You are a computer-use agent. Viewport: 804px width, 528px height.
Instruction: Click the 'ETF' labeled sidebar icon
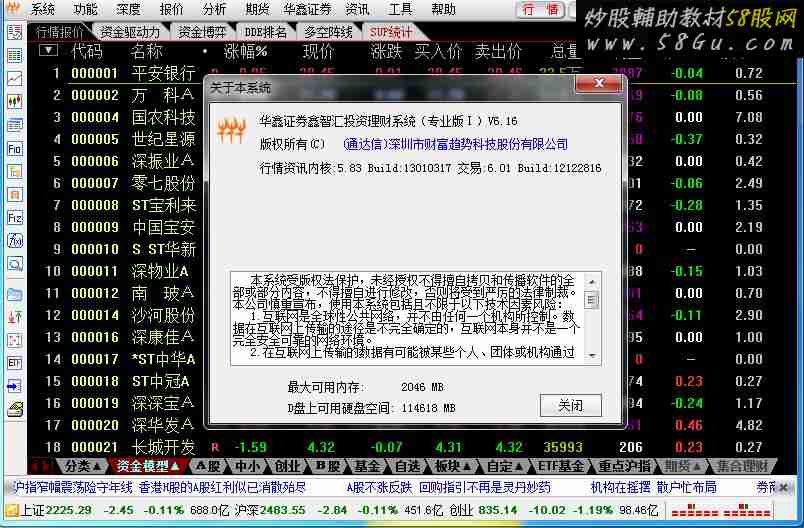[15, 363]
